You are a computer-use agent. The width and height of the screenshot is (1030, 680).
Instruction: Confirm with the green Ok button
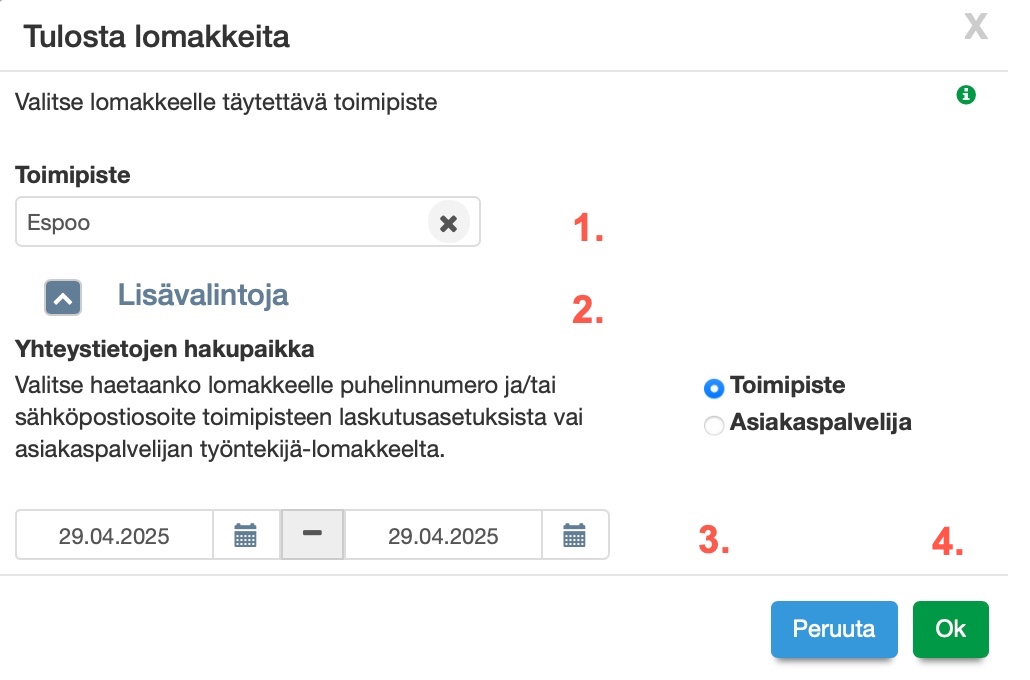tap(950, 629)
